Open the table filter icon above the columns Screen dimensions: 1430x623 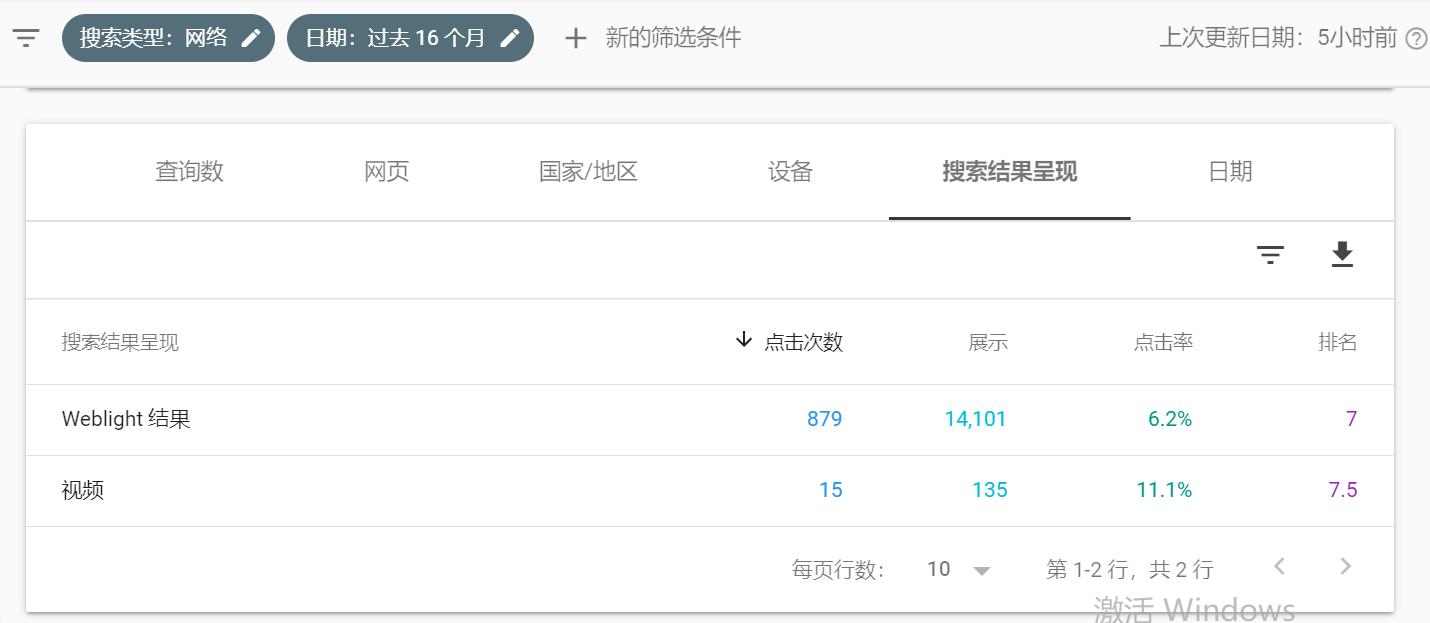tap(1270, 257)
